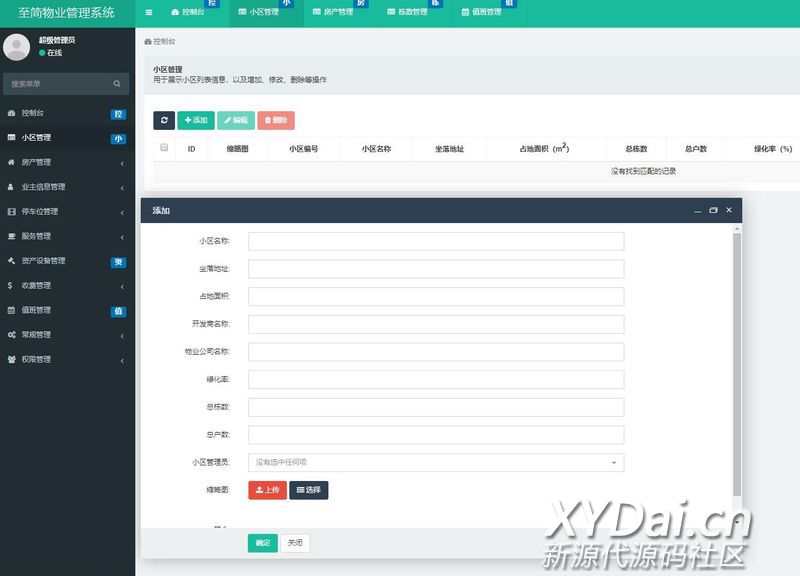The image size is (800, 576).
Task: Click the green 添加 button
Action: pyautogui.click(x=196, y=120)
